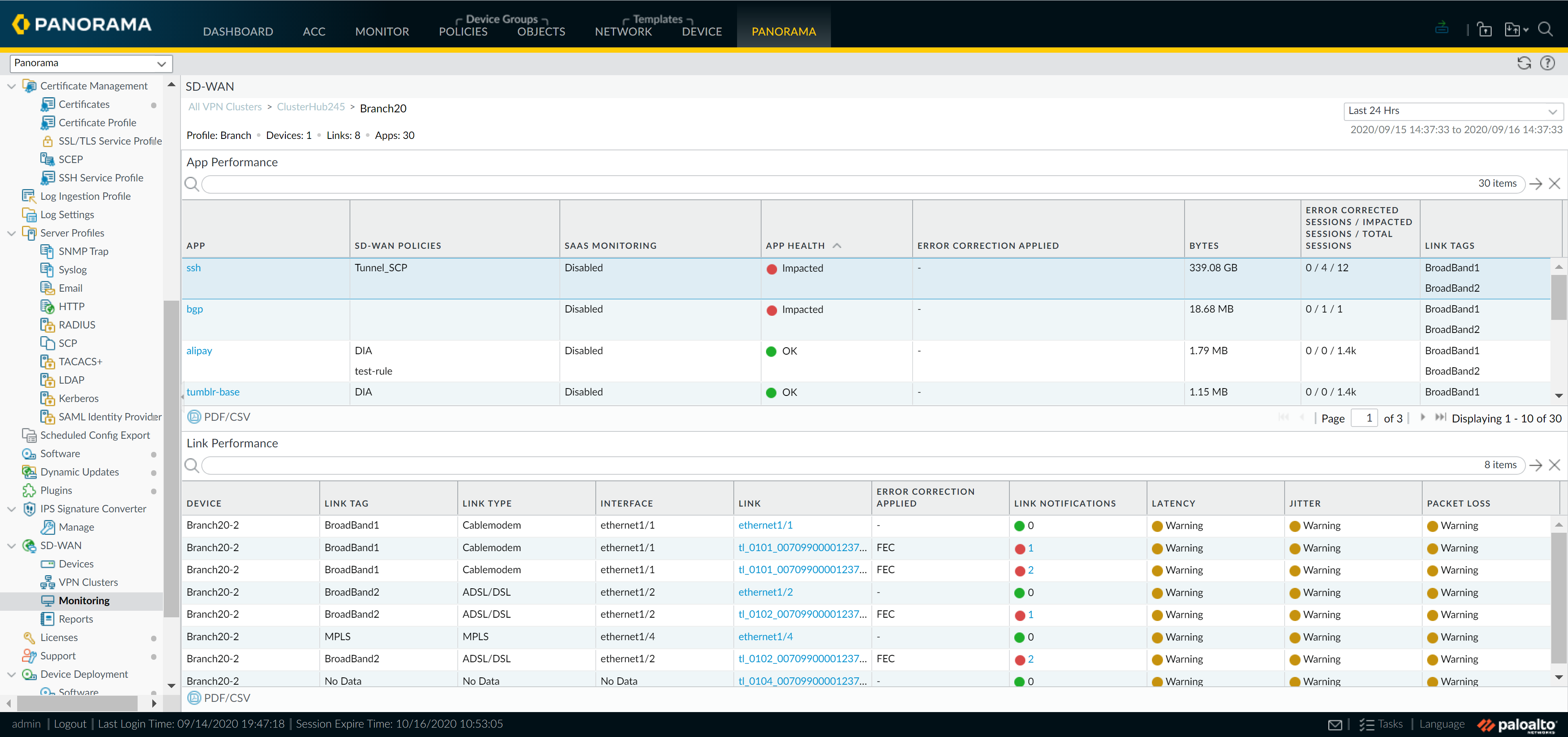Collapse the SD-WAN tree node

click(11, 546)
